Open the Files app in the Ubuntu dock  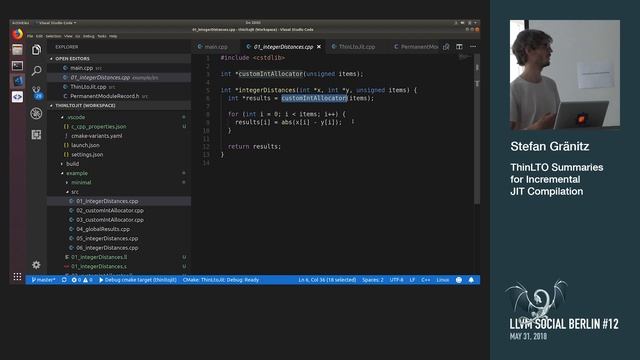[17, 50]
